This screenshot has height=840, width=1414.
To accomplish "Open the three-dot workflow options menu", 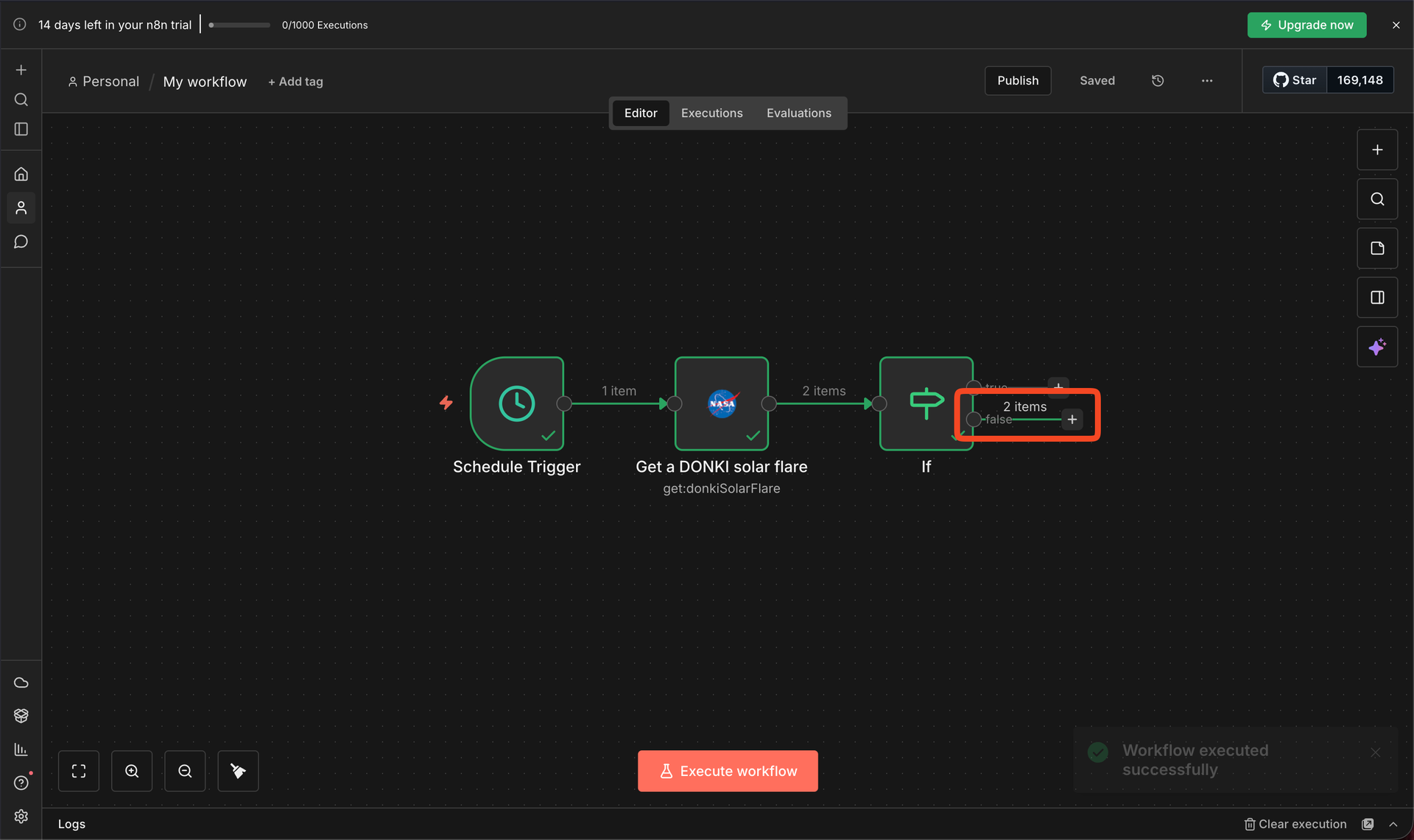I will pos(1206,81).
